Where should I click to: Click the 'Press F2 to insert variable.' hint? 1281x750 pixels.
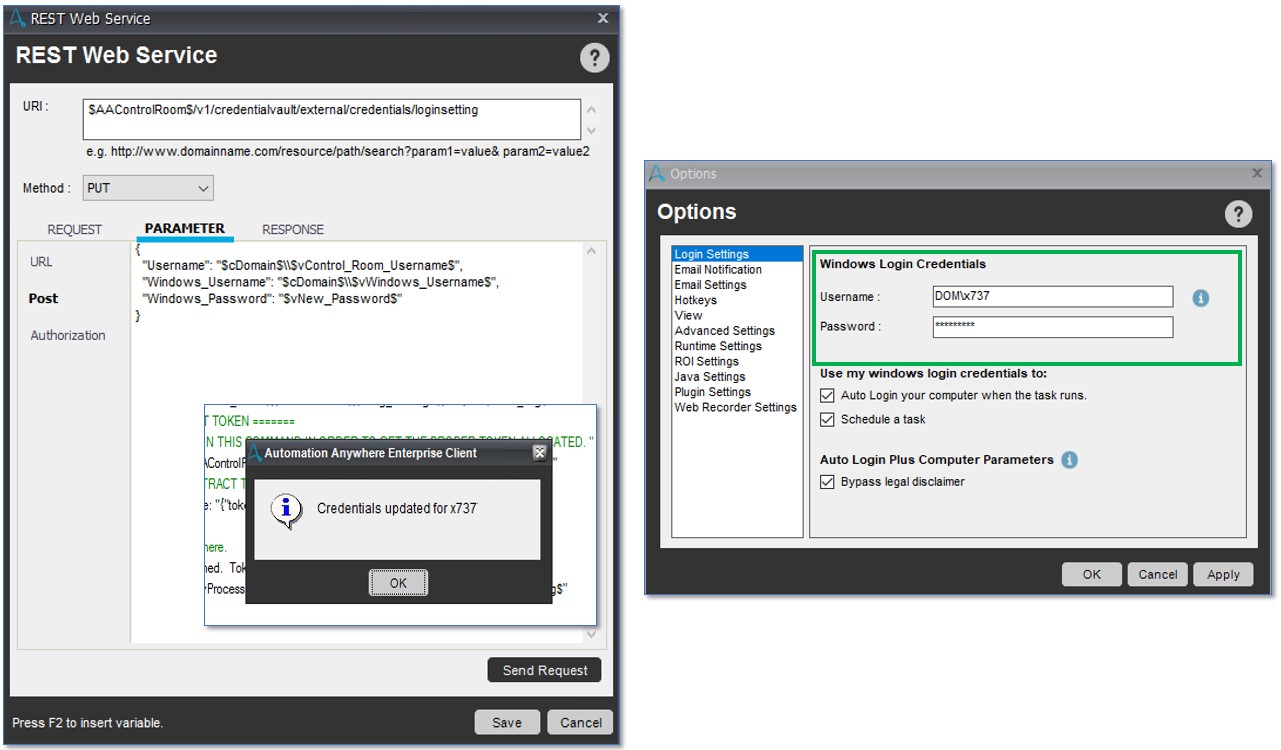pyautogui.click(x=87, y=723)
